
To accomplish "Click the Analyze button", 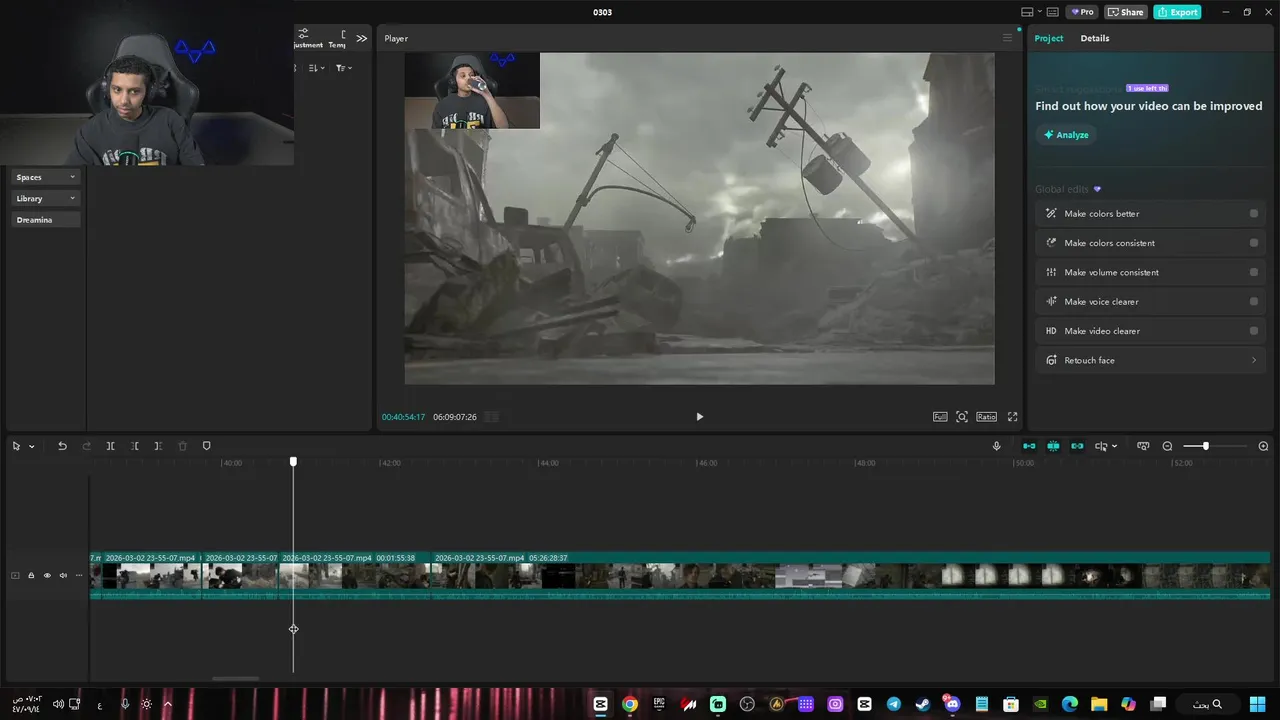I will (1066, 135).
